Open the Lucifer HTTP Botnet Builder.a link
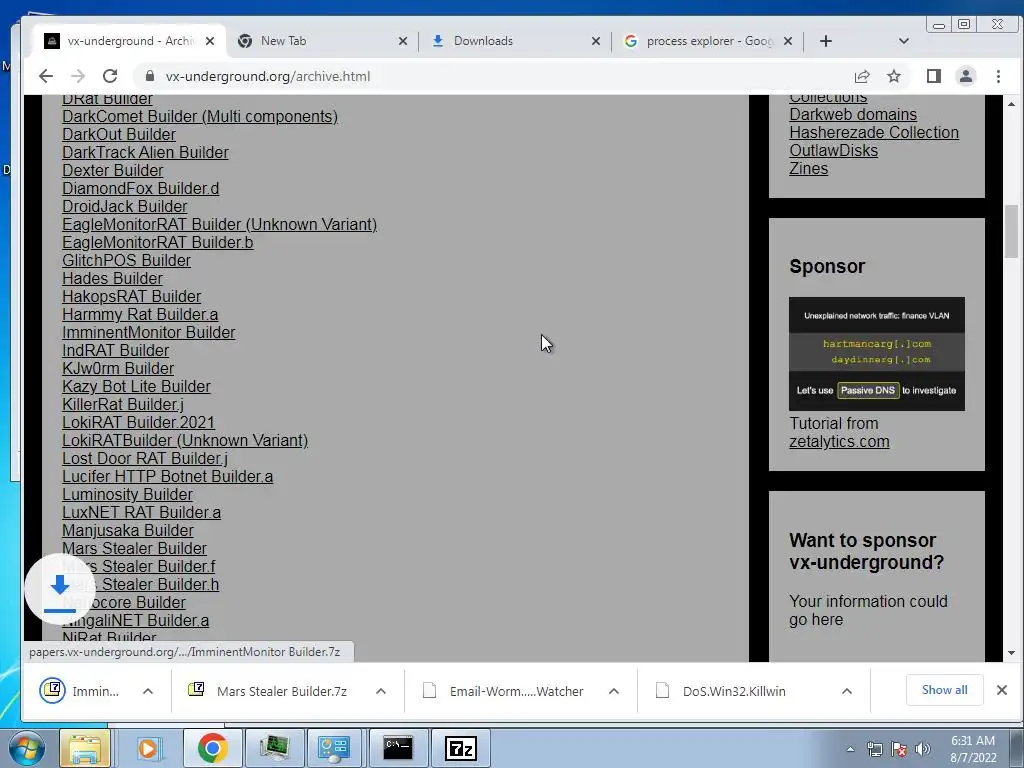Screen dimensions: 1024x768 (x=167, y=477)
